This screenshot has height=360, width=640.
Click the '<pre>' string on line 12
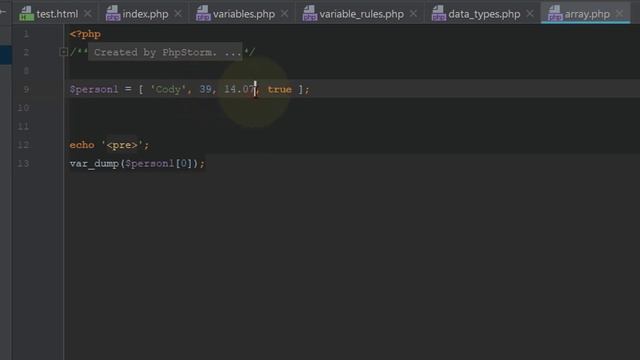pyautogui.click(x=122, y=145)
